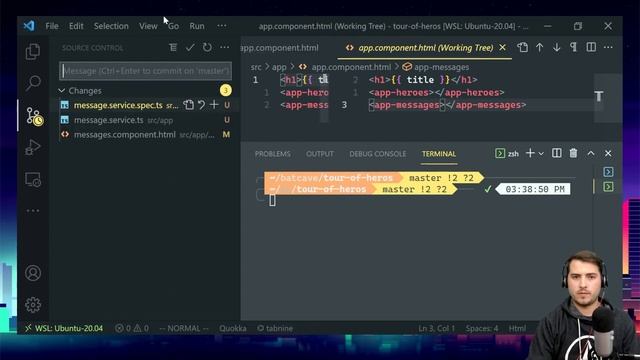Click Quokka status bar item

233,328
